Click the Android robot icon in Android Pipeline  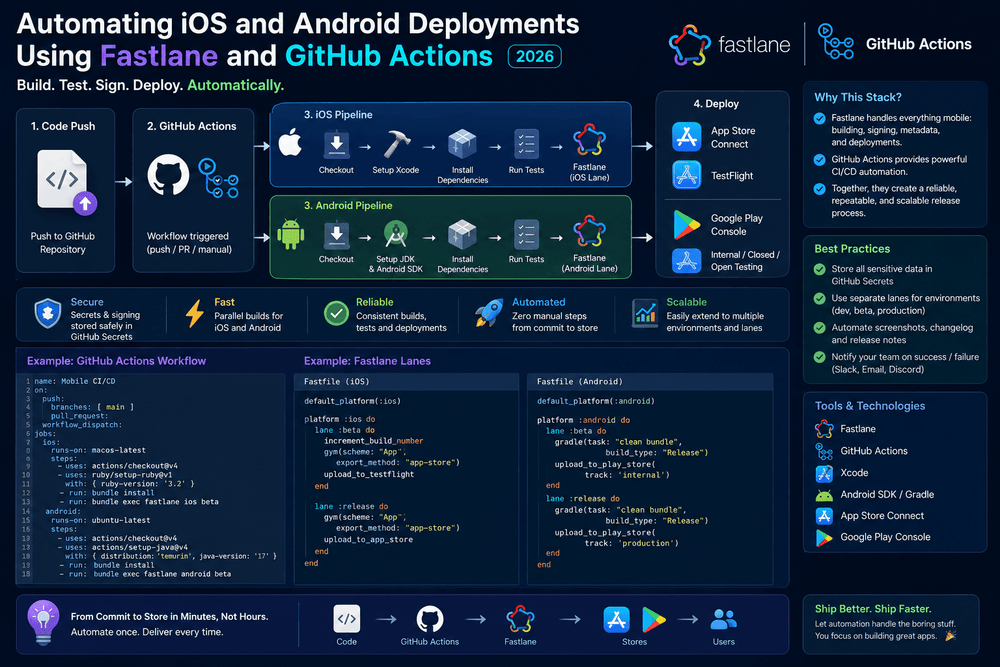[291, 234]
